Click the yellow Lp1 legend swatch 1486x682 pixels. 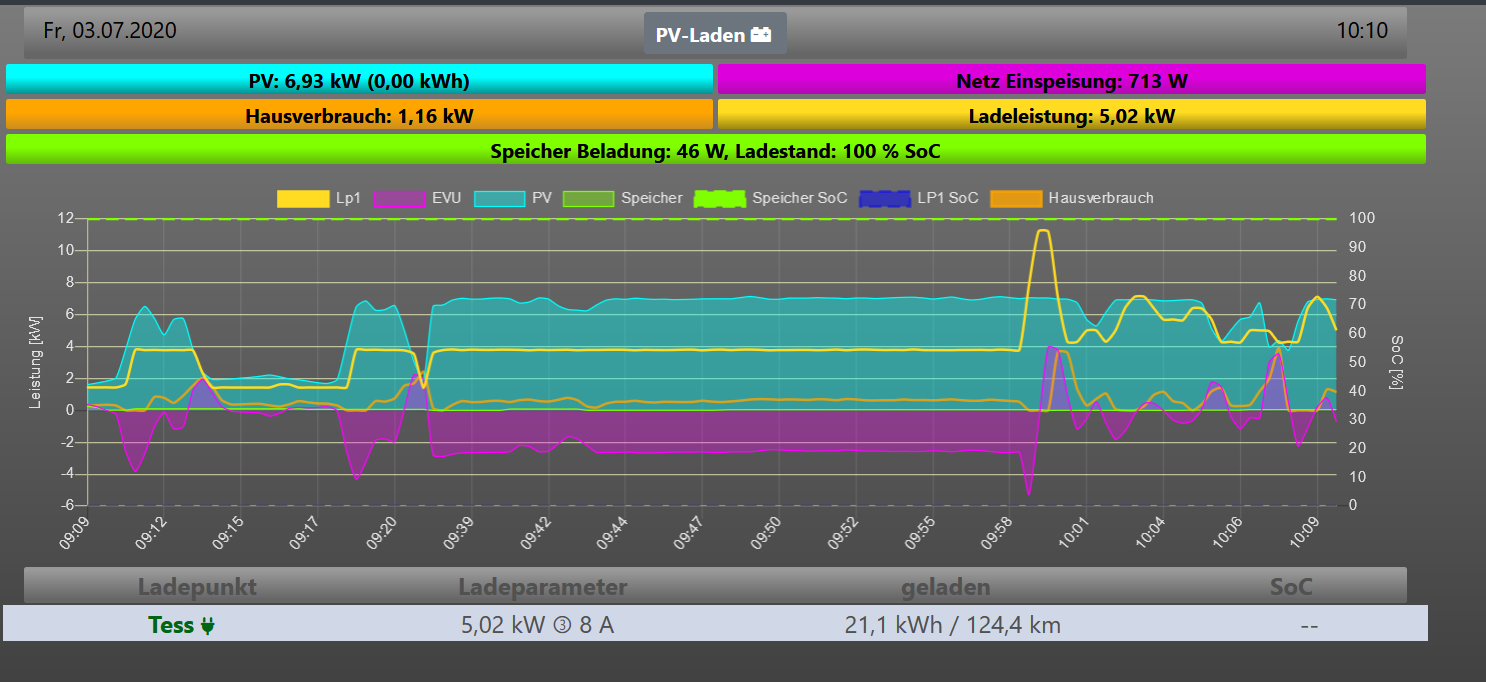[x=302, y=198]
